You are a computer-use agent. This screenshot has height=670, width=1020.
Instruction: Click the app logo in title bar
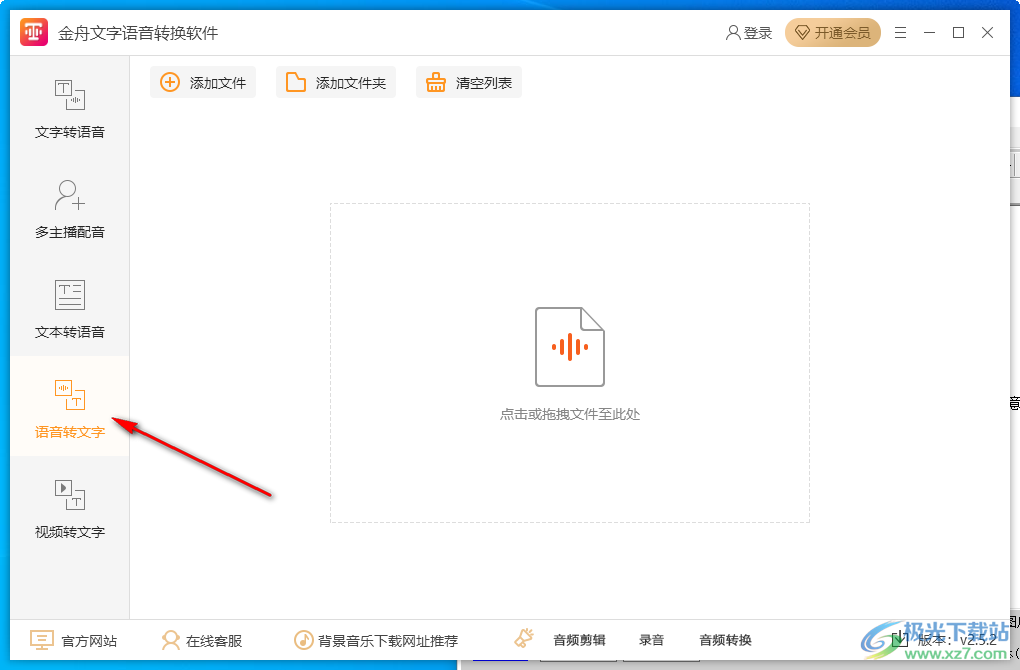point(33,31)
